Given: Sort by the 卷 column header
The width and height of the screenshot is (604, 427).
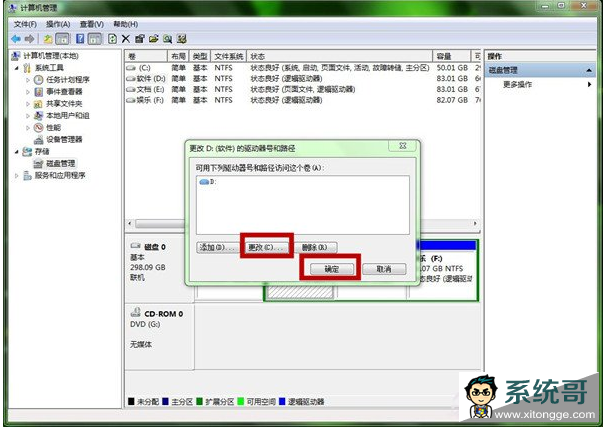Looking at the screenshot, I should point(146,56).
